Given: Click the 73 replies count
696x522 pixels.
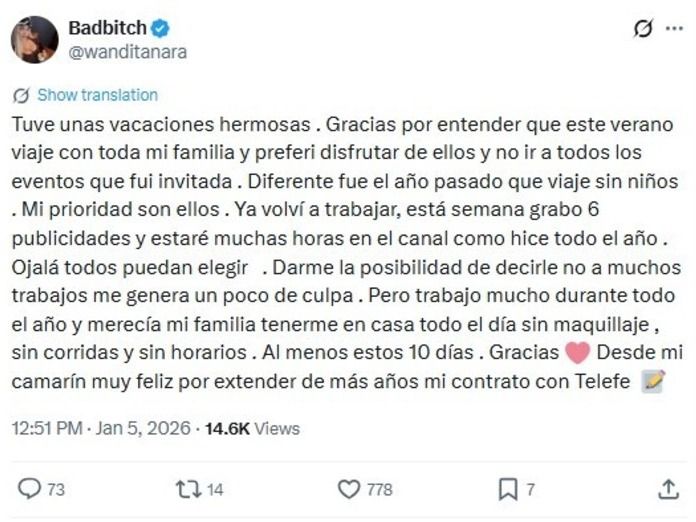Looking at the screenshot, I should (x=56, y=489).
